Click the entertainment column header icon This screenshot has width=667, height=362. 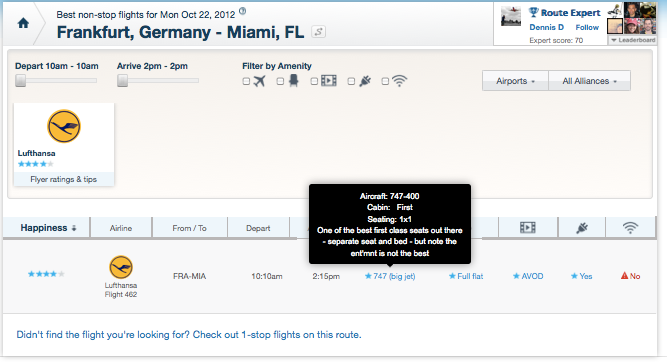(x=527, y=228)
